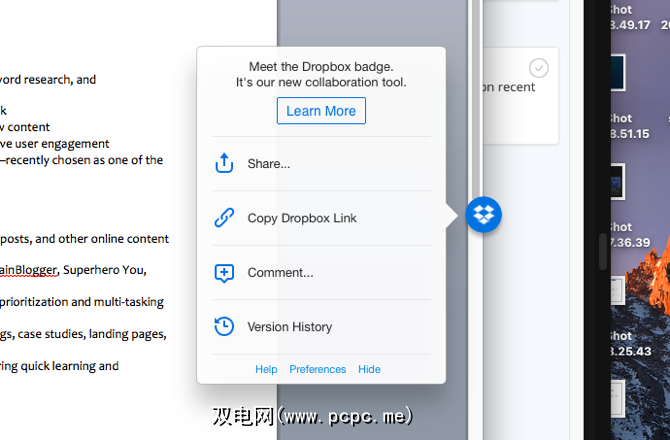Choose Copy Dropbox Link
The image size is (670, 440).
click(x=302, y=218)
